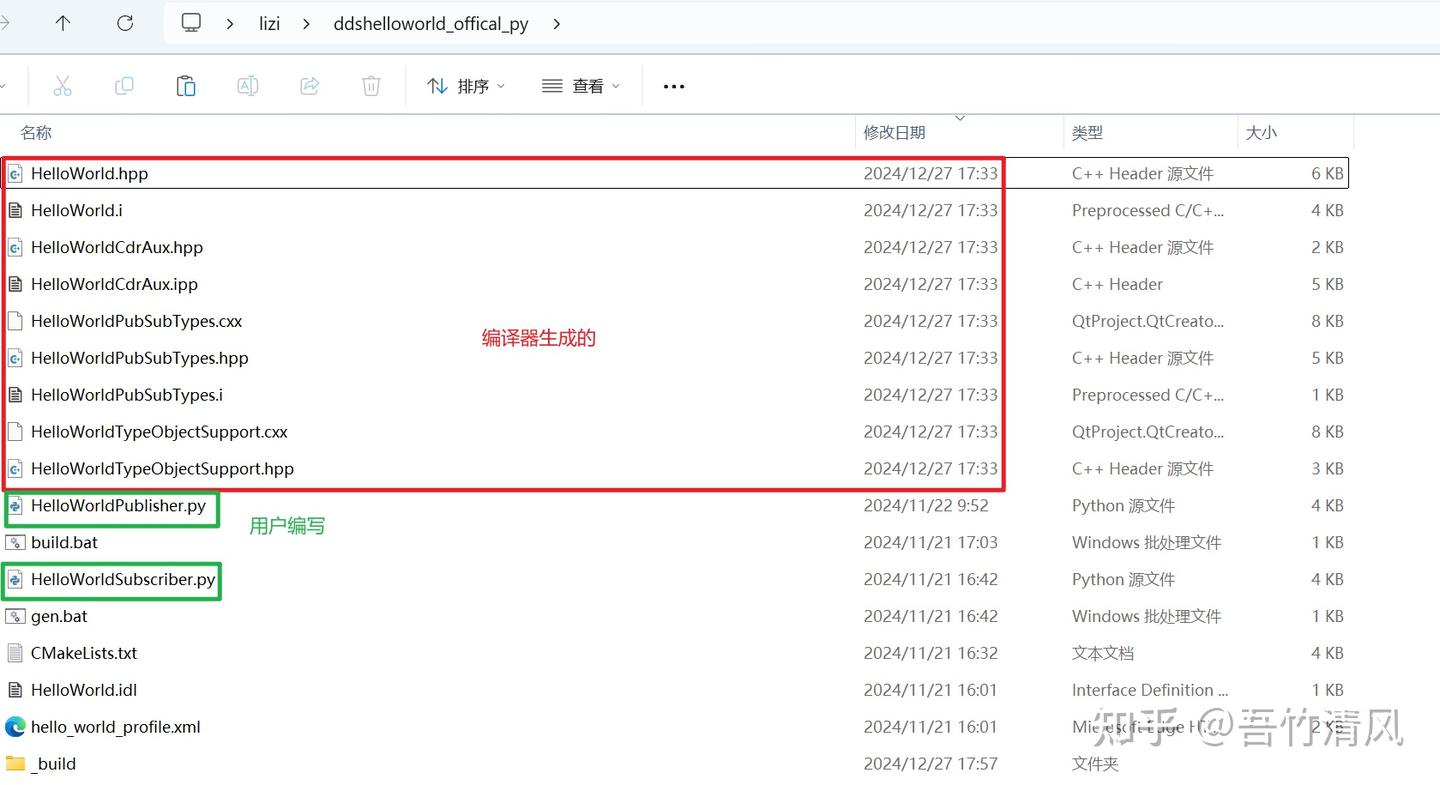Select file HelloWorldSubscriber.py
This screenshot has width=1440, height=785.
click(123, 579)
